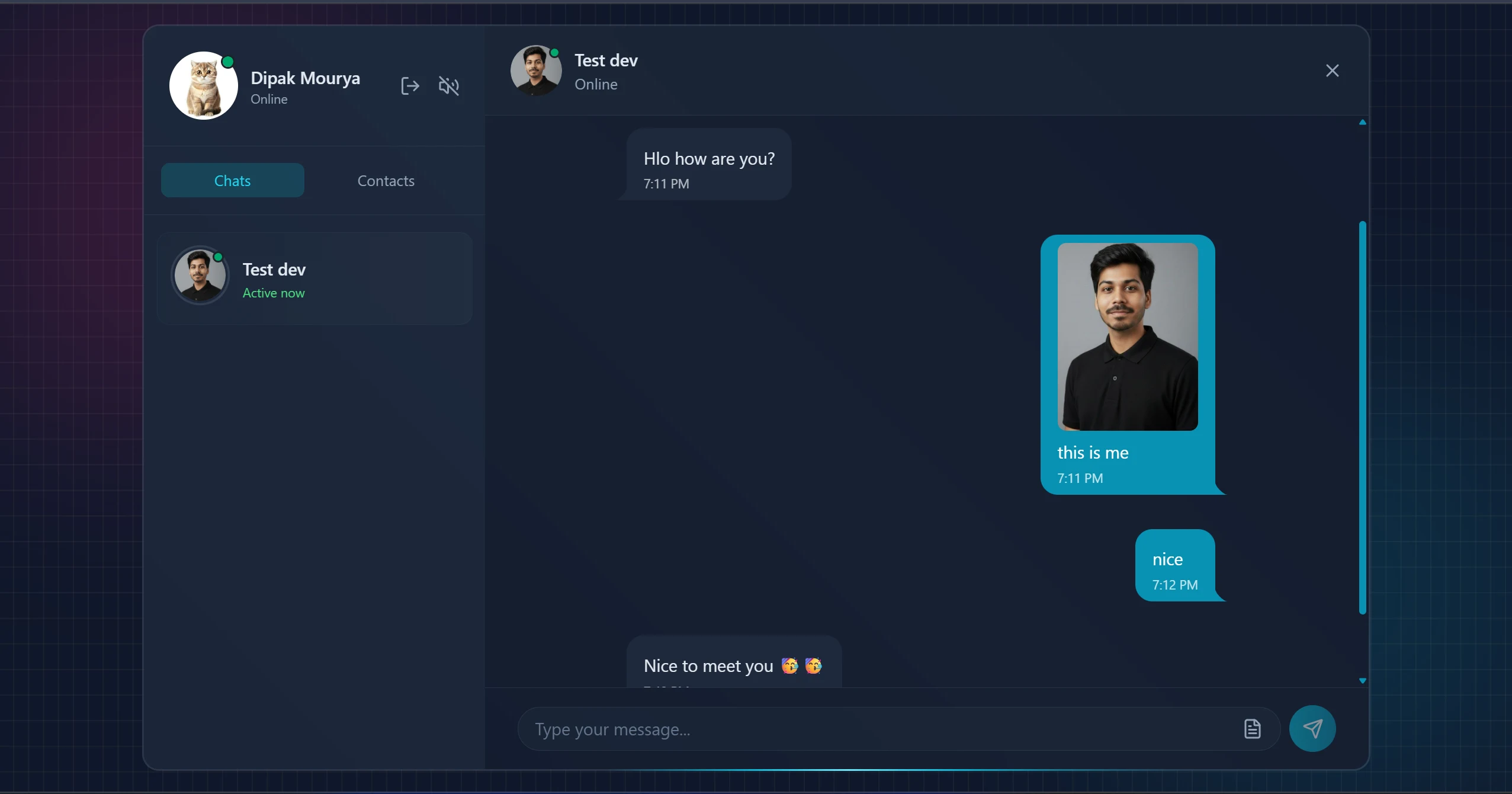1512x794 pixels.
Task: Click Test dev's avatar in the chat header
Action: pyautogui.click(x=535, y=70)
